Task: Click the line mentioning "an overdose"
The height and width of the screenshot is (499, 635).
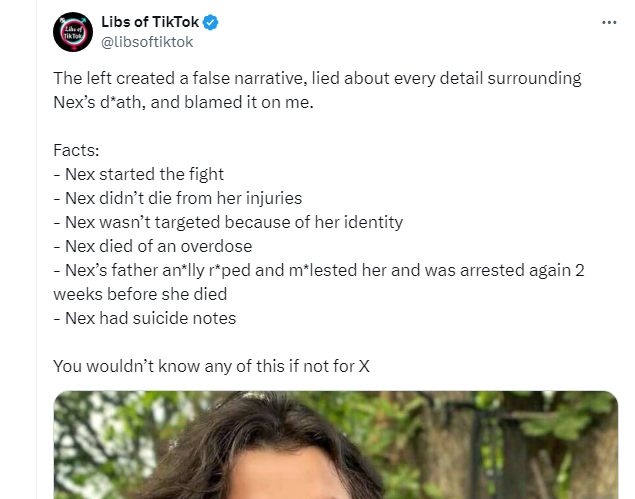Action: pos(152,246)
